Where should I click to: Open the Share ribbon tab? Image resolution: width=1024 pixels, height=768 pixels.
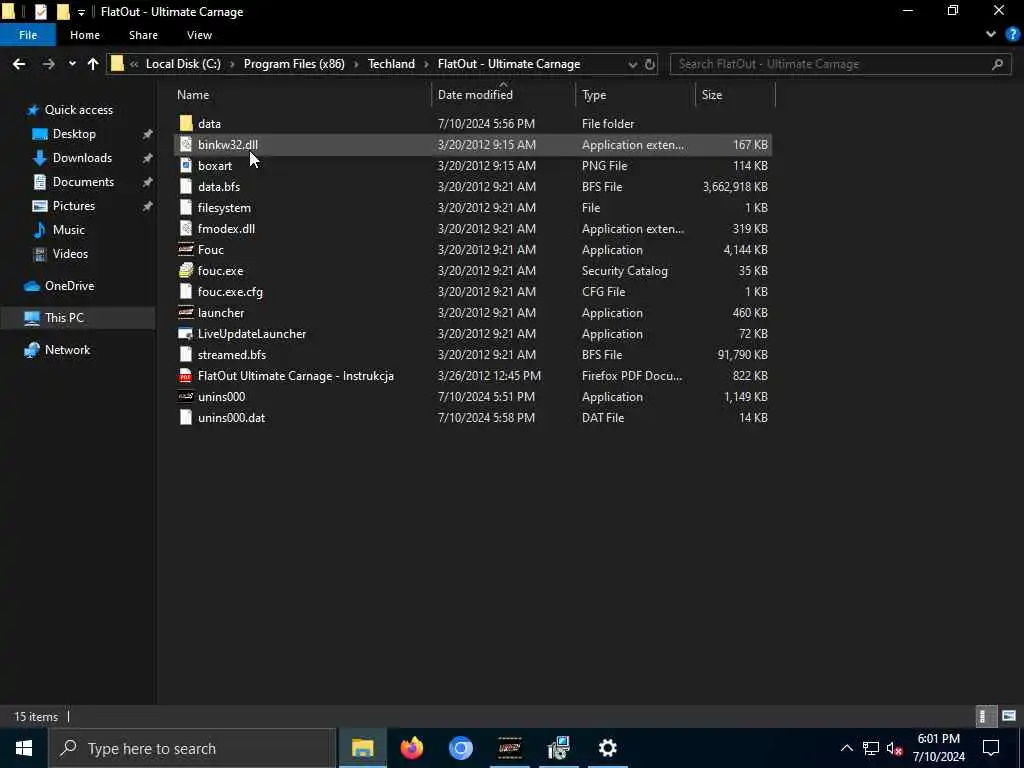point(143,35)
